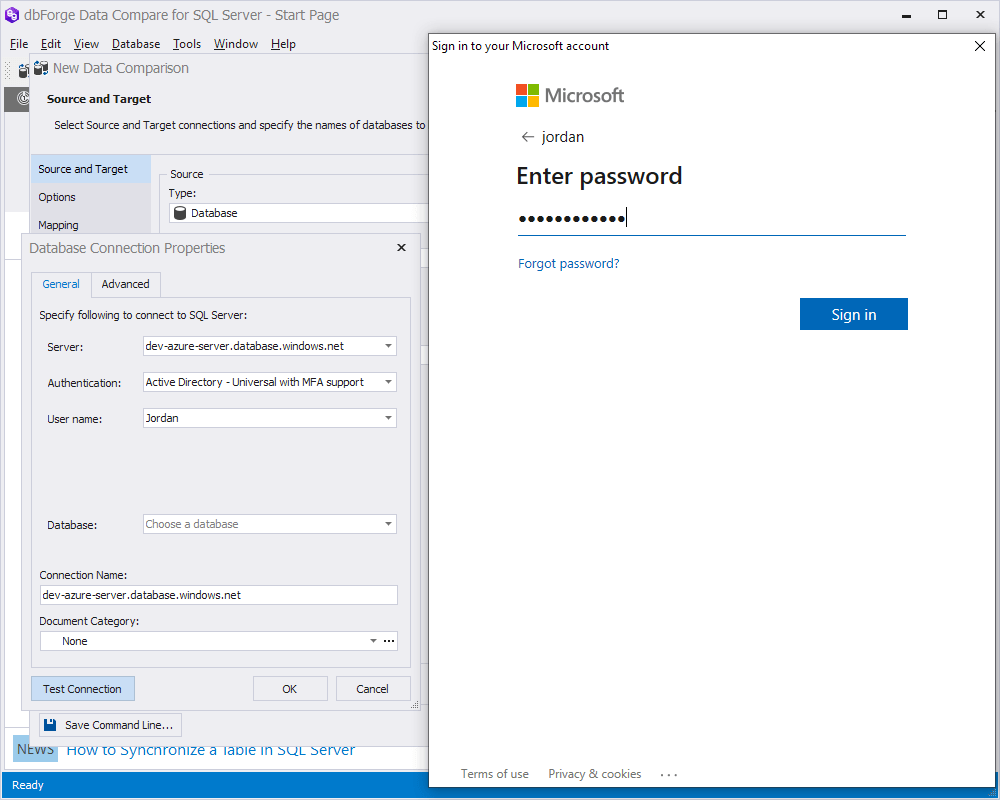Expand the Authentication dropdown

(x=390, y=382)
